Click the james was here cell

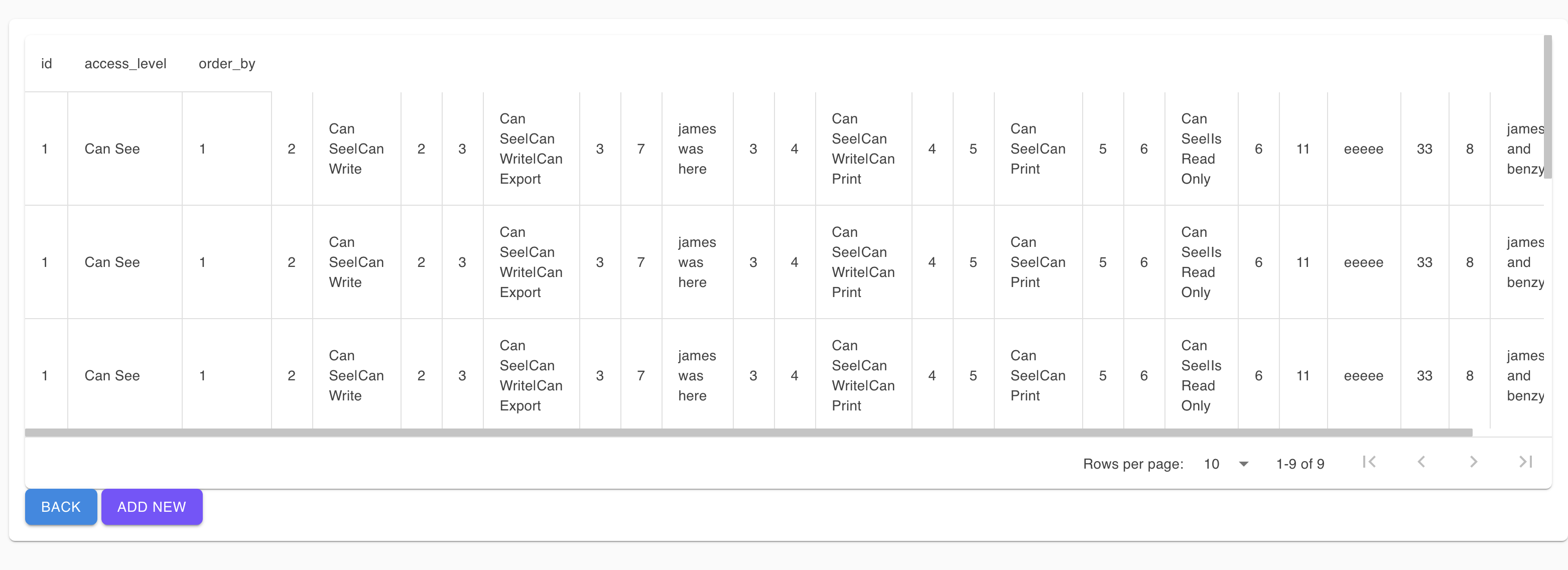(x=696, y=149)
